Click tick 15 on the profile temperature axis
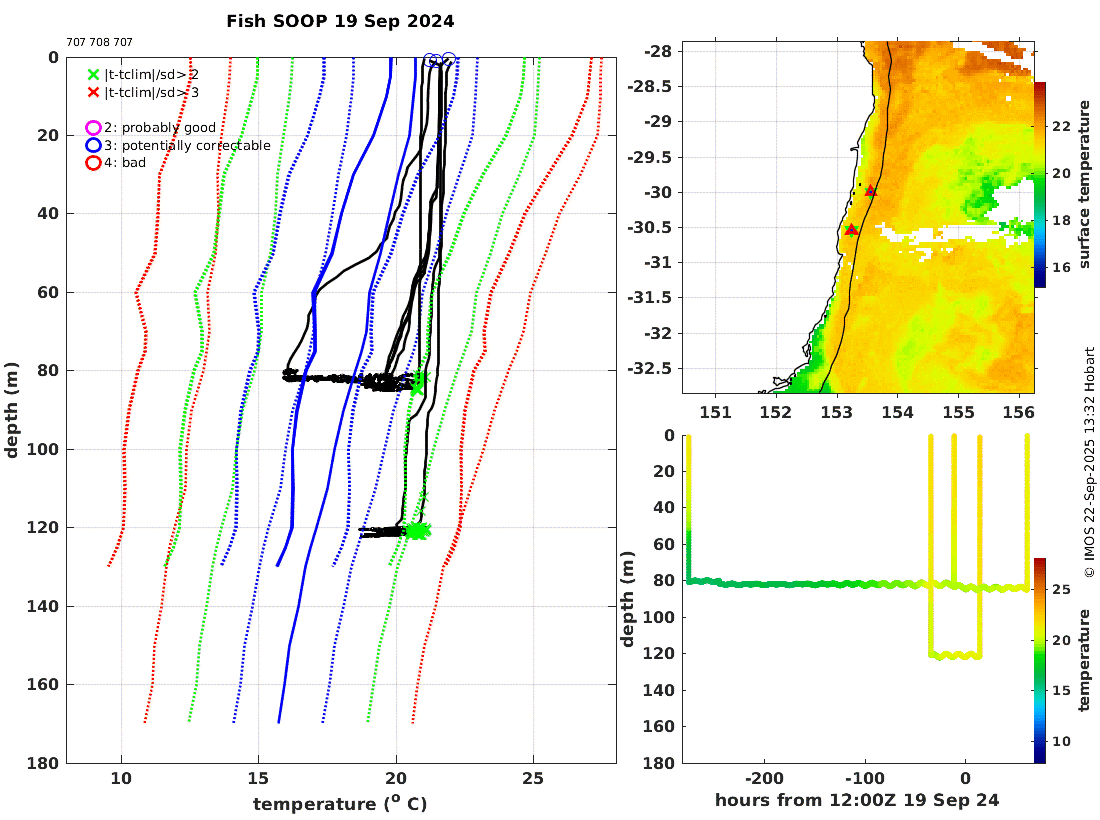The height and width of the screenshot is (820, 1100). (x=258, y=778)
